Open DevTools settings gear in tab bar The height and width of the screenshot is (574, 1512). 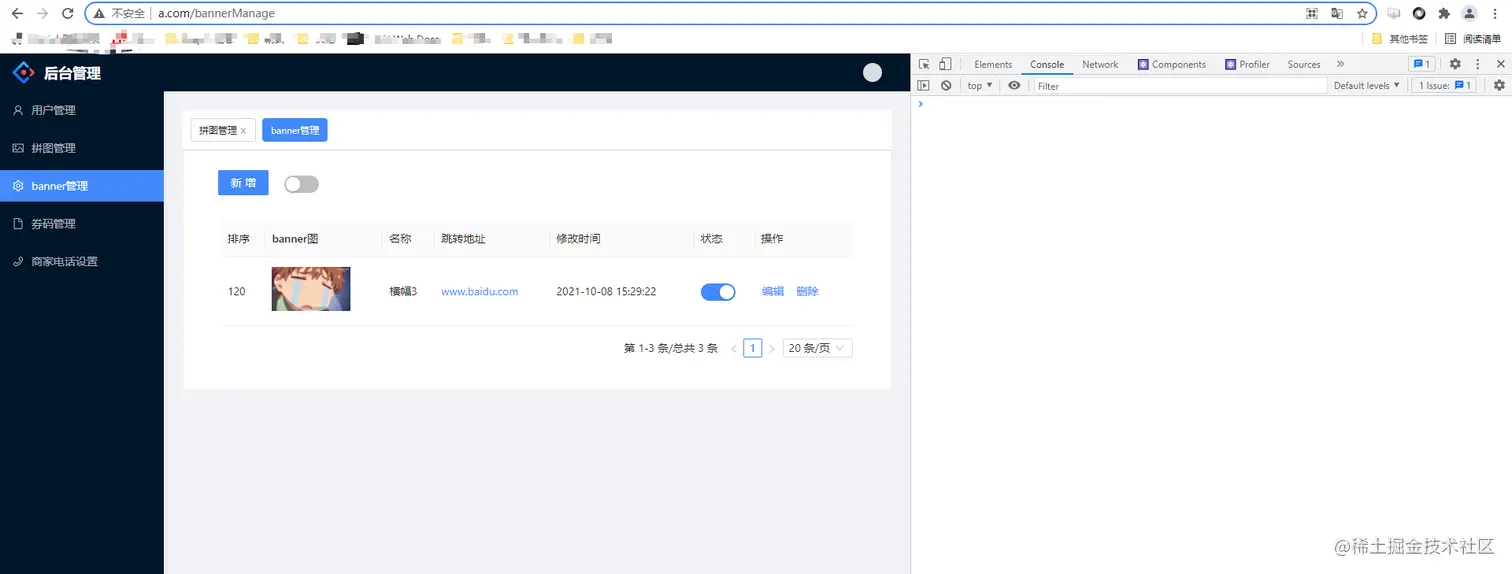coord(1455,64)
